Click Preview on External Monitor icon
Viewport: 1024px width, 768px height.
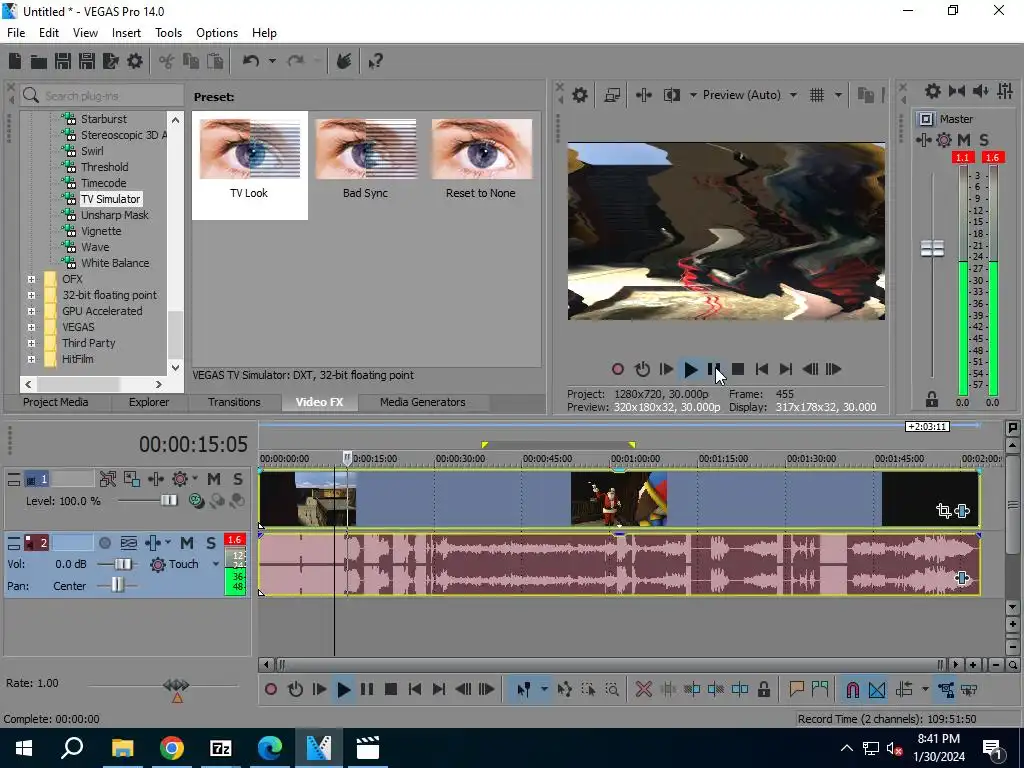(x=612, y=95)
